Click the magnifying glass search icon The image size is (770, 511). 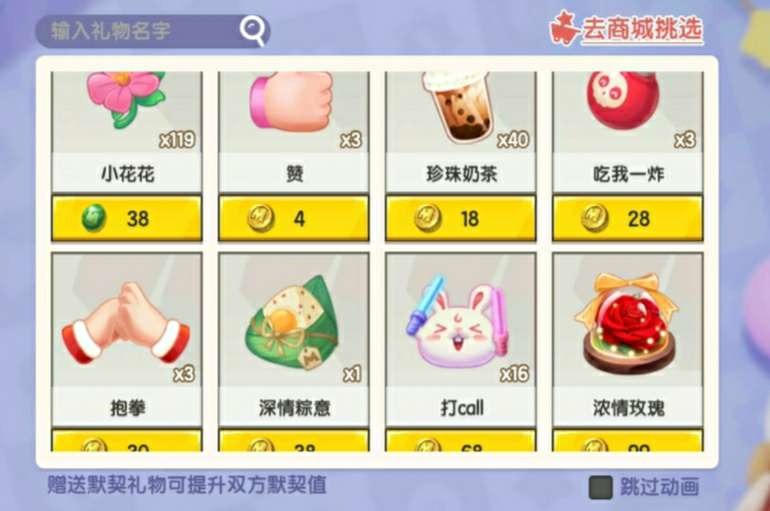[253, 31]
